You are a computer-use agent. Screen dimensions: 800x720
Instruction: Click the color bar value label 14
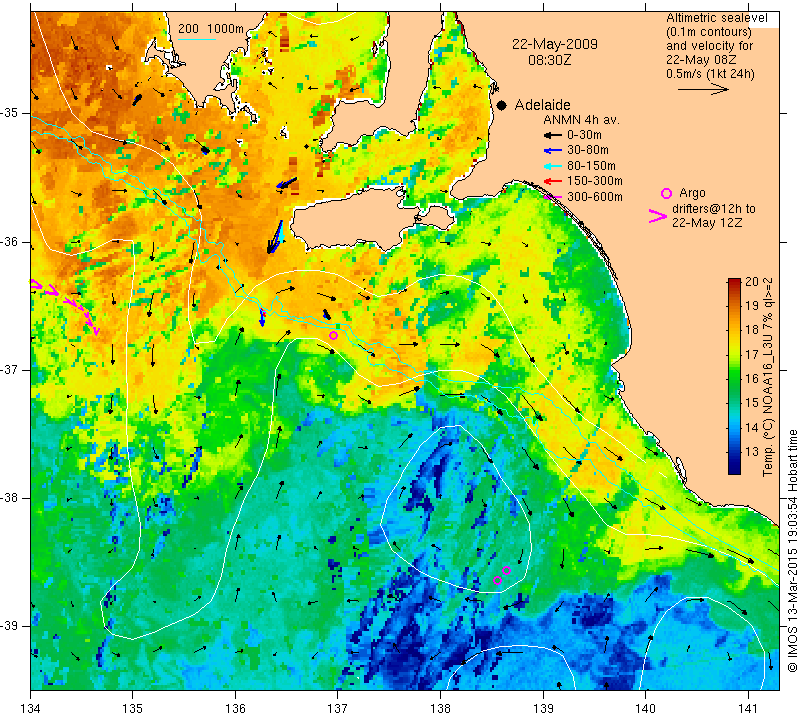tap(752, 427)
